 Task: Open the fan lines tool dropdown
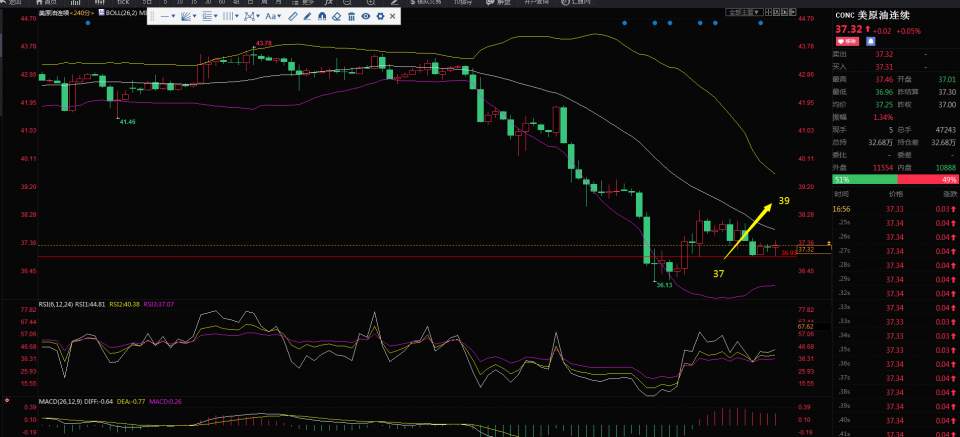click(189, 16)
